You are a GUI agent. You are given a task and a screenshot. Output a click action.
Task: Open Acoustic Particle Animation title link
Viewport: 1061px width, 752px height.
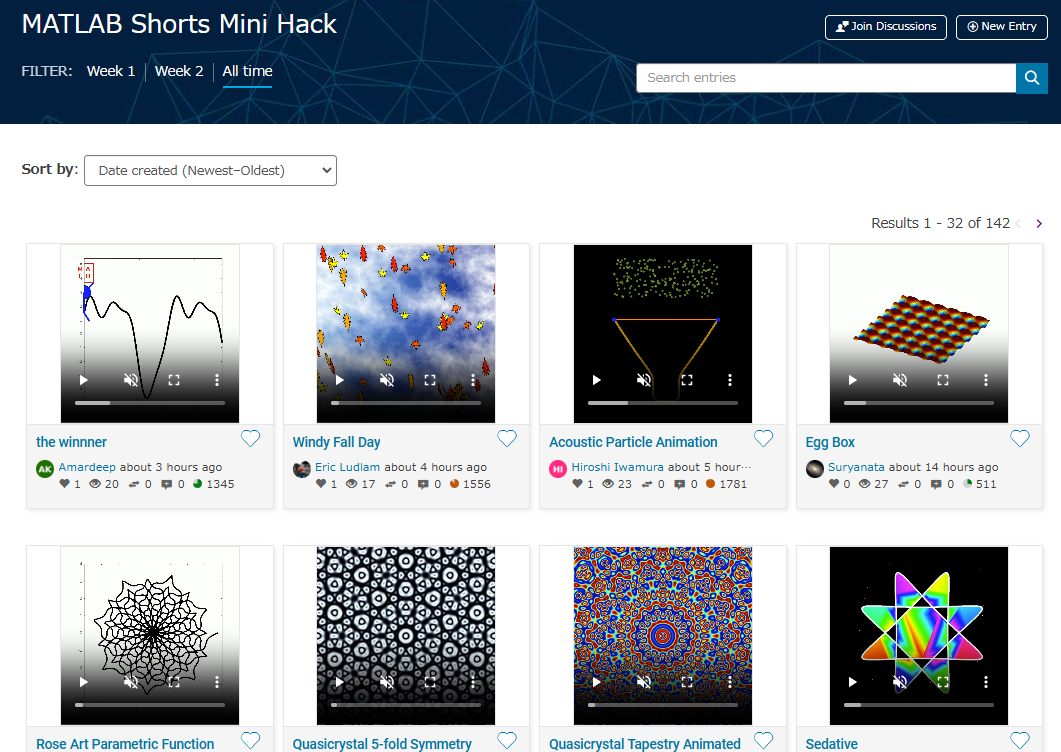[x=633, y=442]
